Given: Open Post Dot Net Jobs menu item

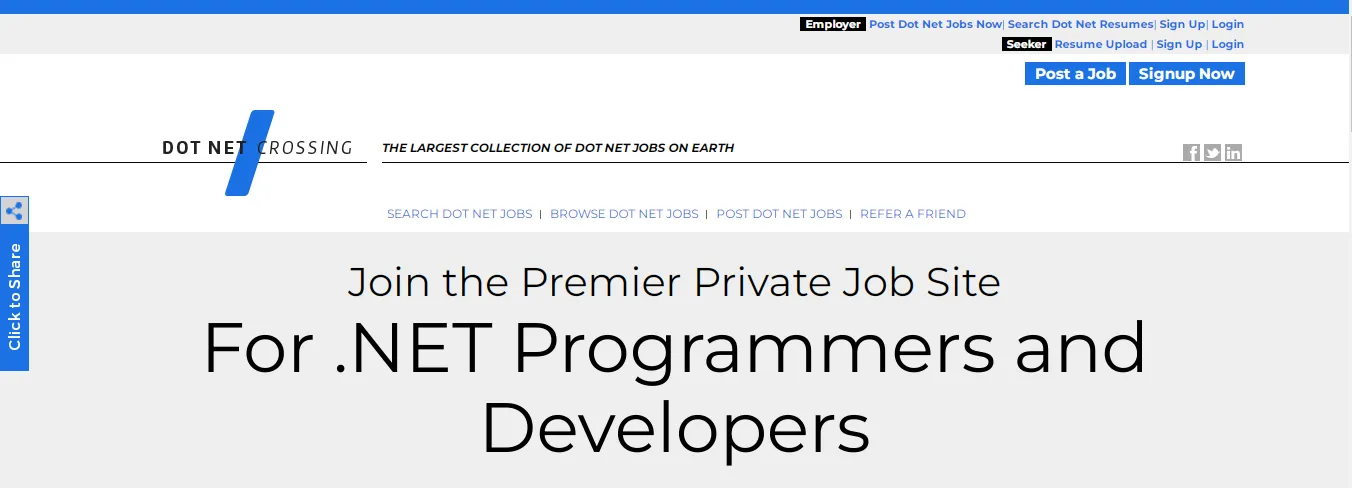Looking at the screenshot, I should pyautogui.click(x=779, y=214).
